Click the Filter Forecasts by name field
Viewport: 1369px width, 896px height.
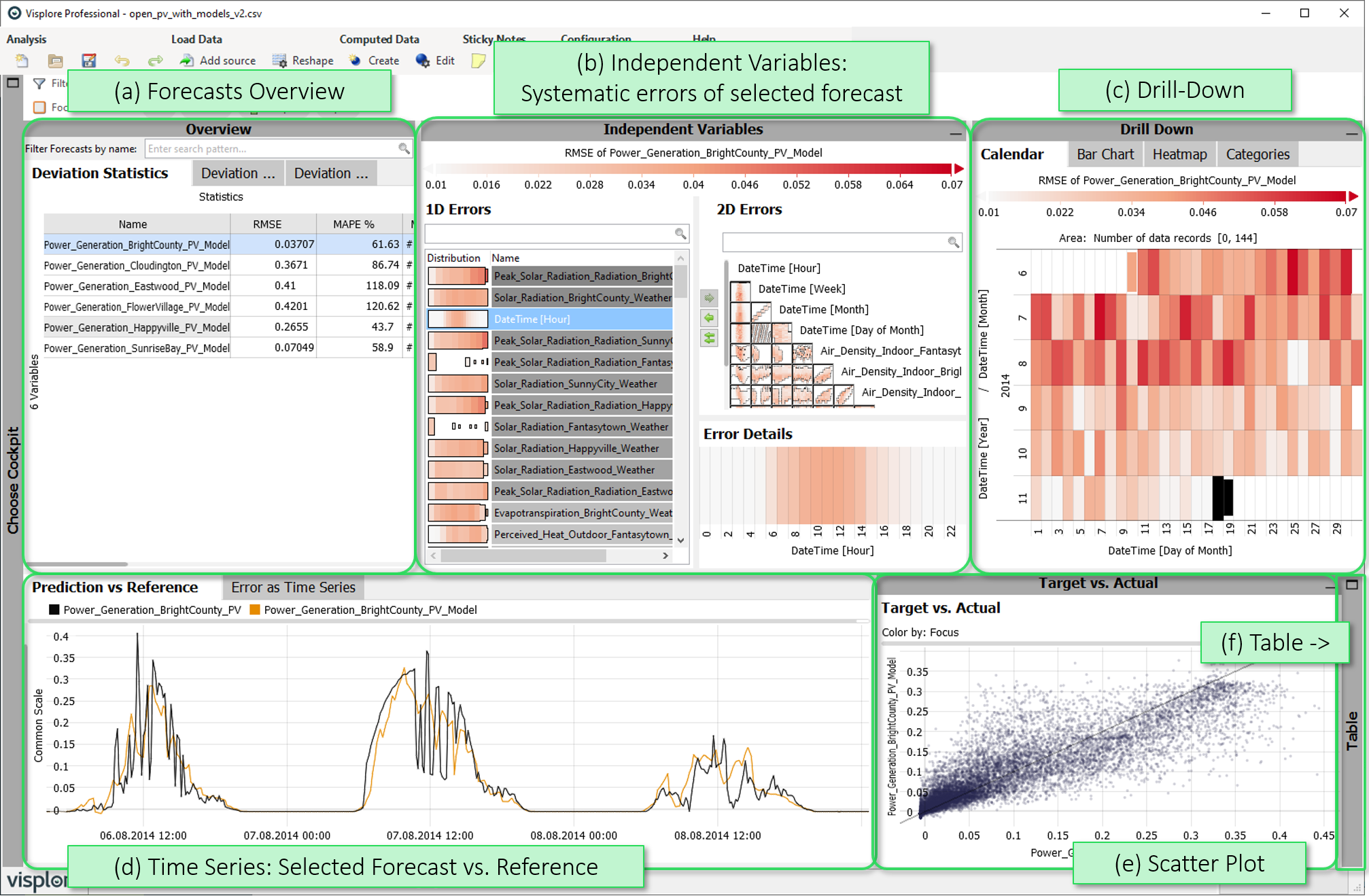272,149
